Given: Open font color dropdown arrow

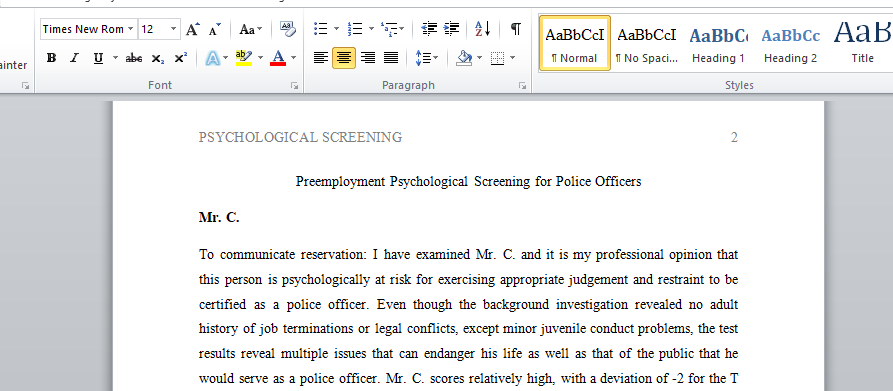Looking at the screenshot, I should 294,57.
